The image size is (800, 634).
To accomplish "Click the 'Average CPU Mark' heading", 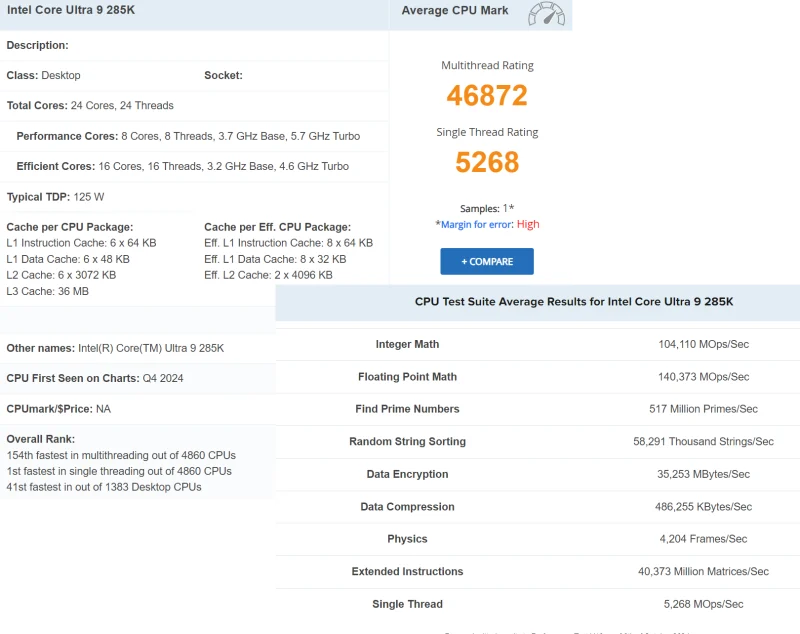I will 455,11.
